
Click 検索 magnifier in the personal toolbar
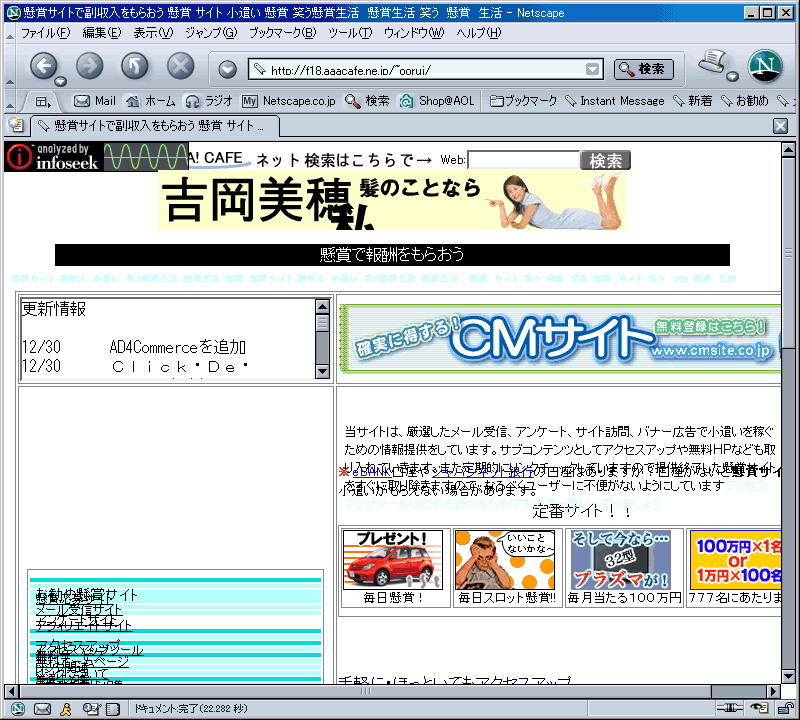(x=367, y=101)
